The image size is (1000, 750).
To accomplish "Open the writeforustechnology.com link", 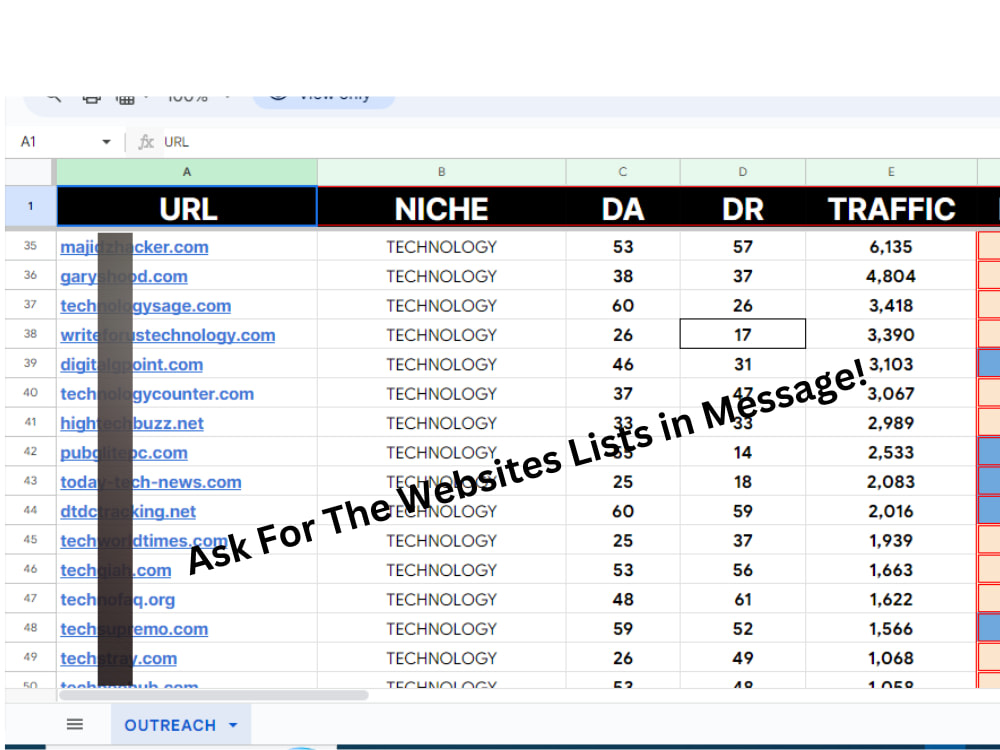I will point(168,335).
